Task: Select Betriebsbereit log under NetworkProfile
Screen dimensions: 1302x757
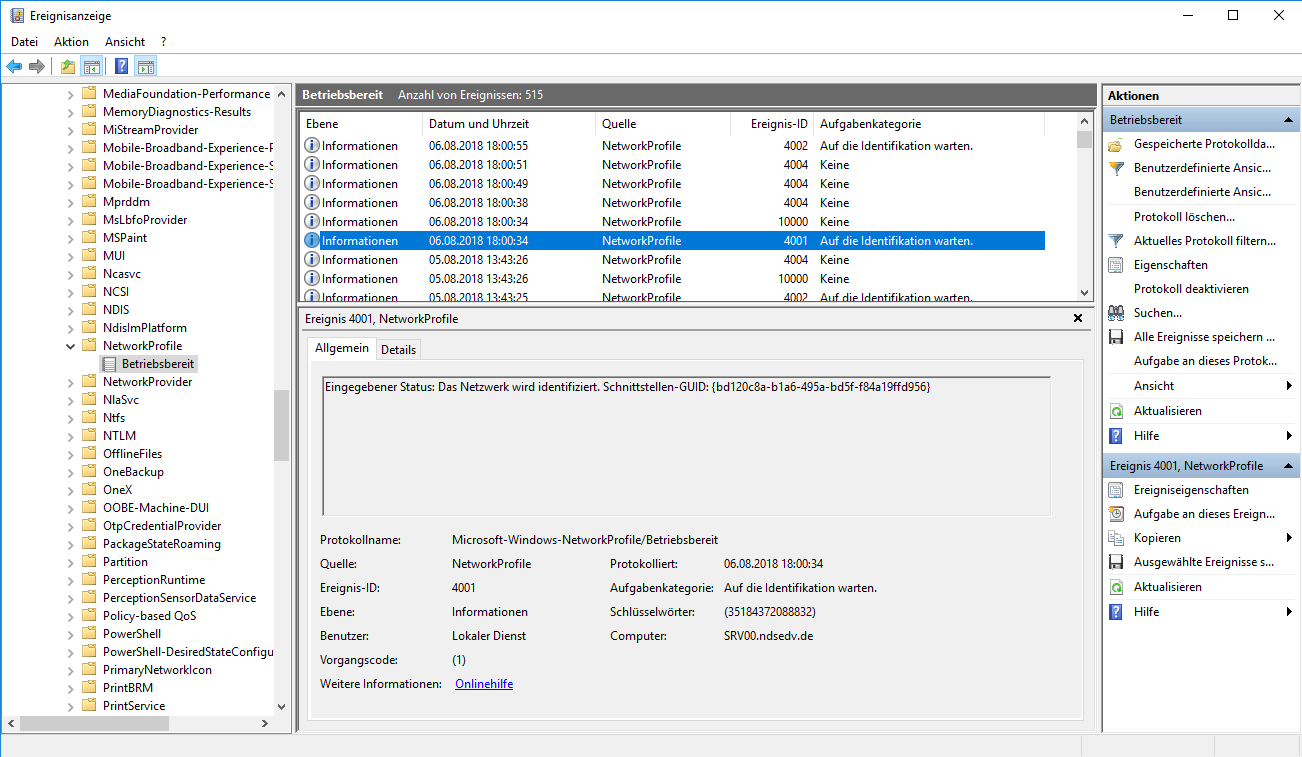Action: pos(158,364)
